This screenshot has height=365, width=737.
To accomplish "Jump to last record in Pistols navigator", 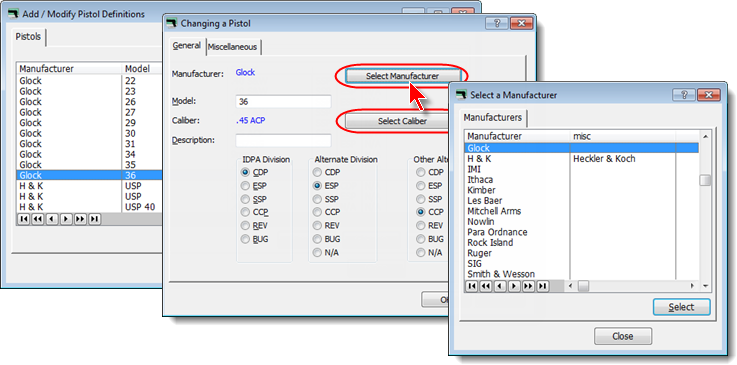I will (94, 219).
